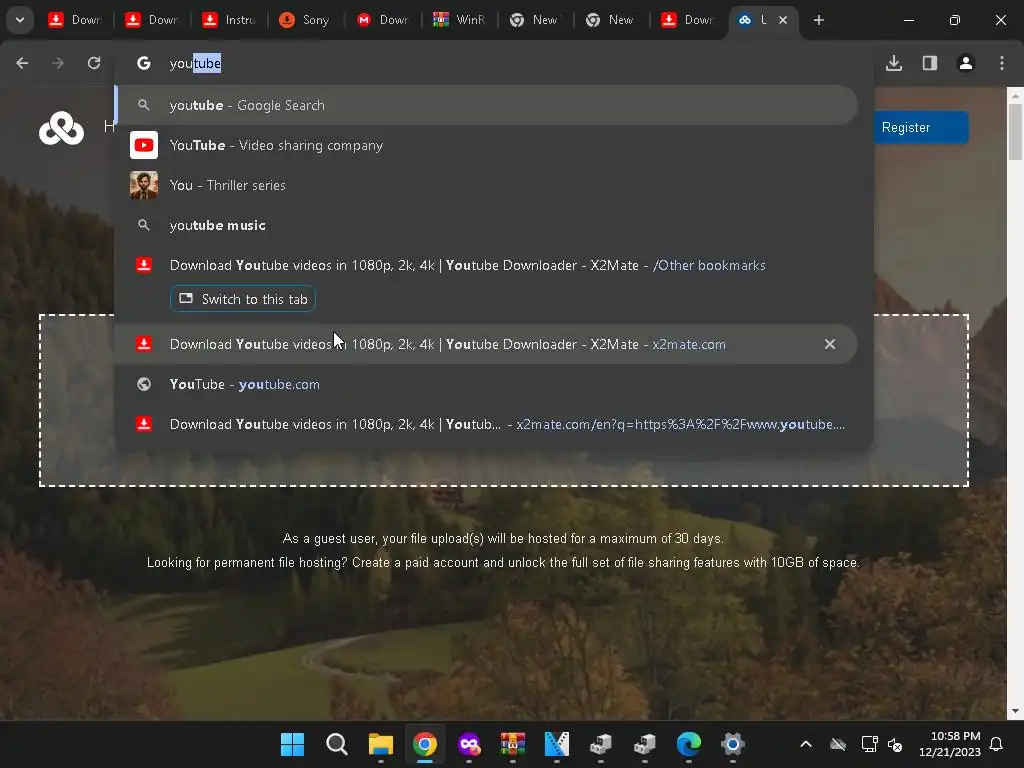Open Chrome three-dot menu
Viewport: 1024px width, 768px height.
(x=1002, y=63)
